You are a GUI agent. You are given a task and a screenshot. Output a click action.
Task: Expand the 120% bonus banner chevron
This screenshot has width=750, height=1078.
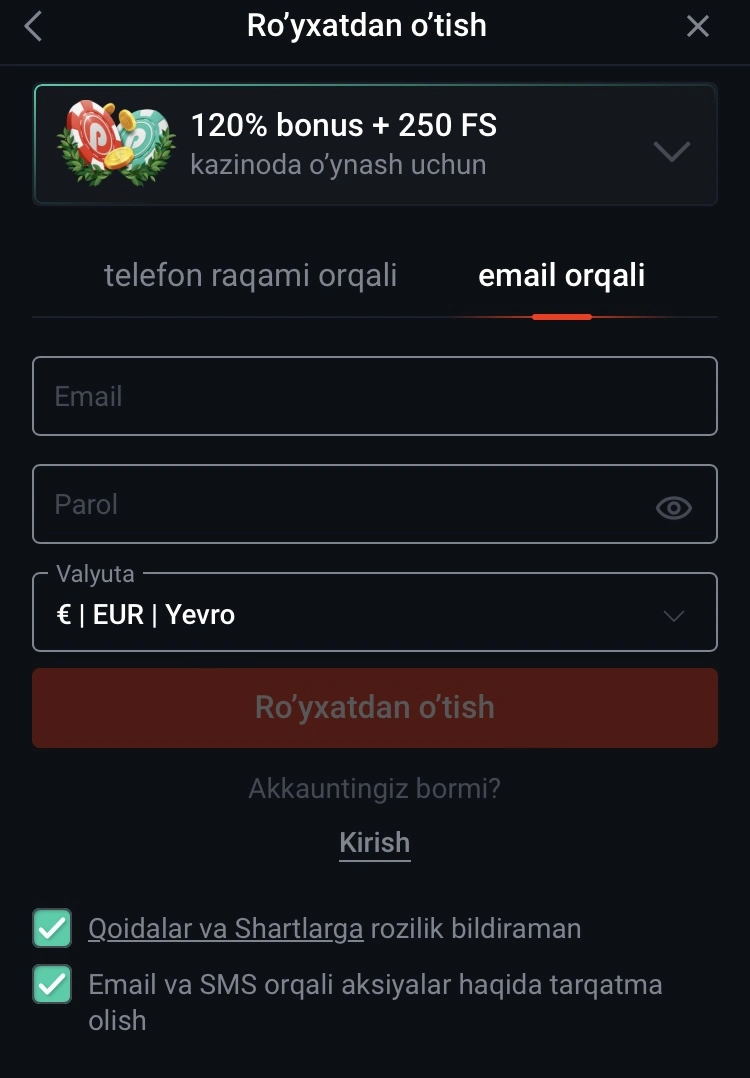click(672, 150)
